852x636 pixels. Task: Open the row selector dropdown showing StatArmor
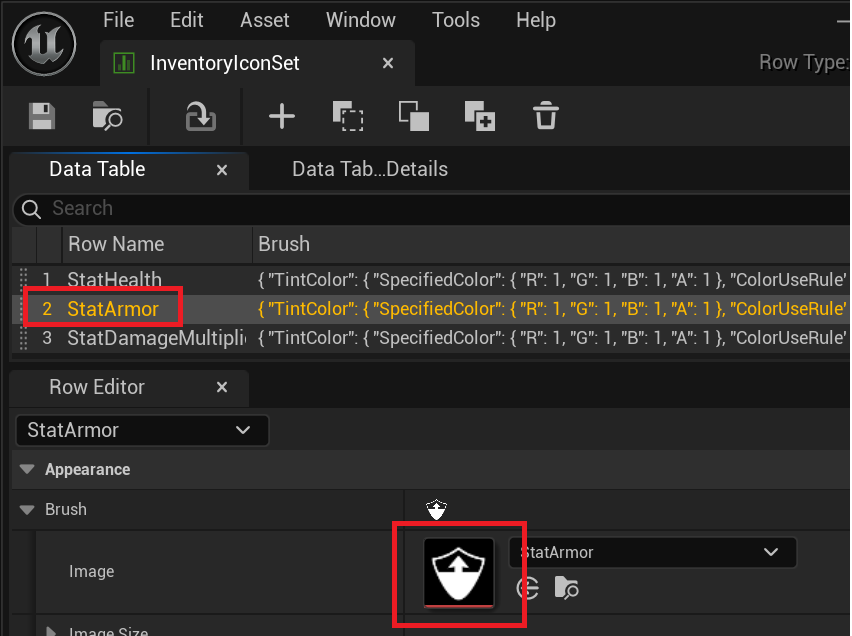click(142, 430)
